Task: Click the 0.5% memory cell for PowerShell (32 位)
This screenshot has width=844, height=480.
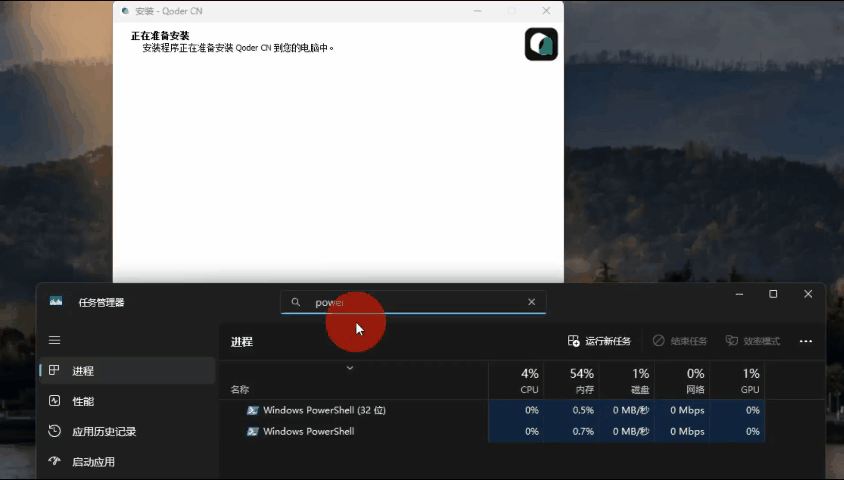Action: click(572, 410)
